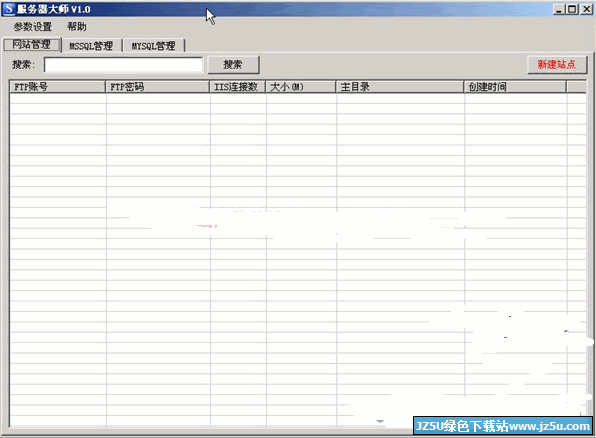Switch to the 网站管理 tab

coord(32,44)
